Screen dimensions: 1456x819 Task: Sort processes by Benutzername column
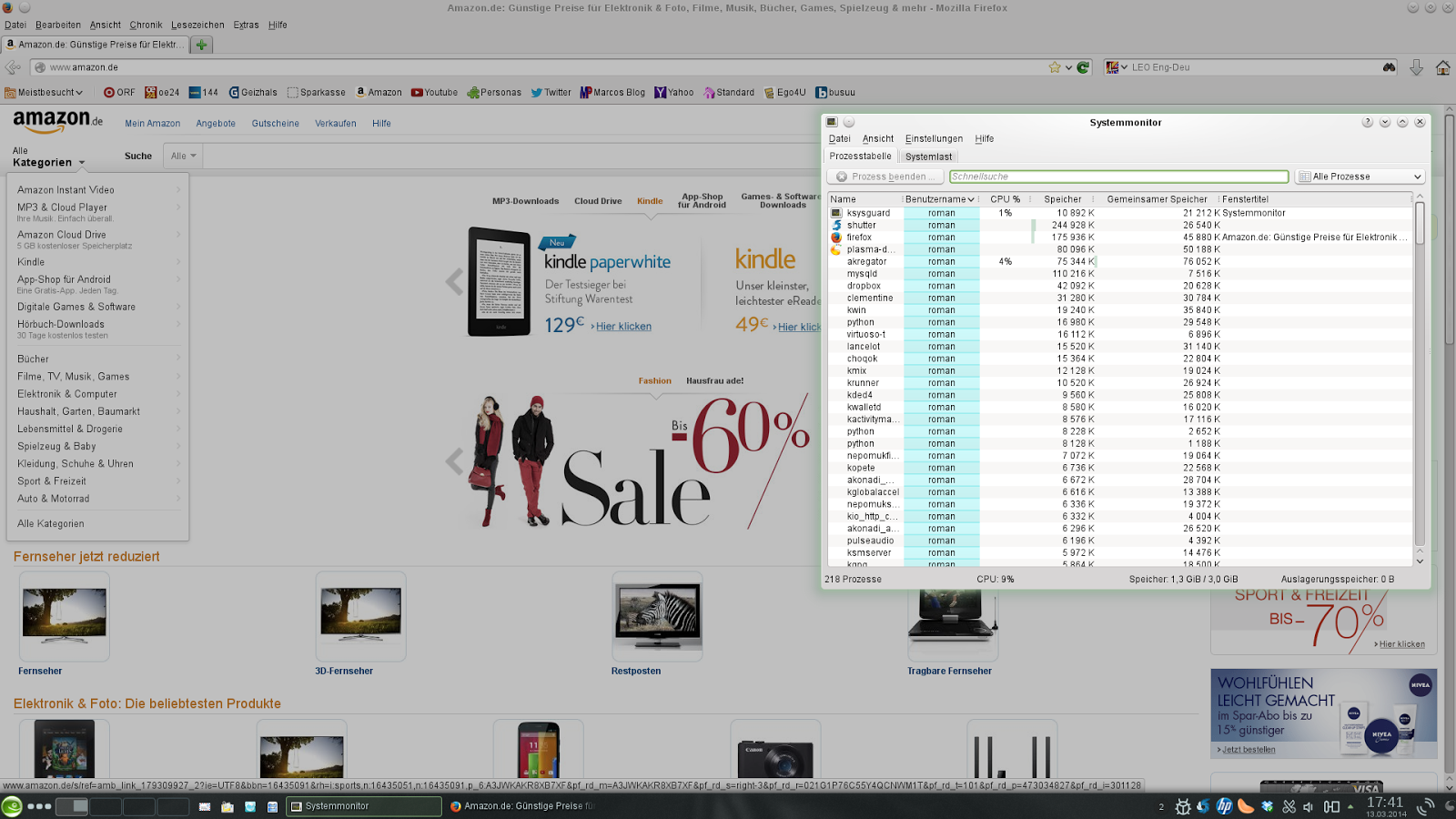pyautogui.click(x=940, y=199)
